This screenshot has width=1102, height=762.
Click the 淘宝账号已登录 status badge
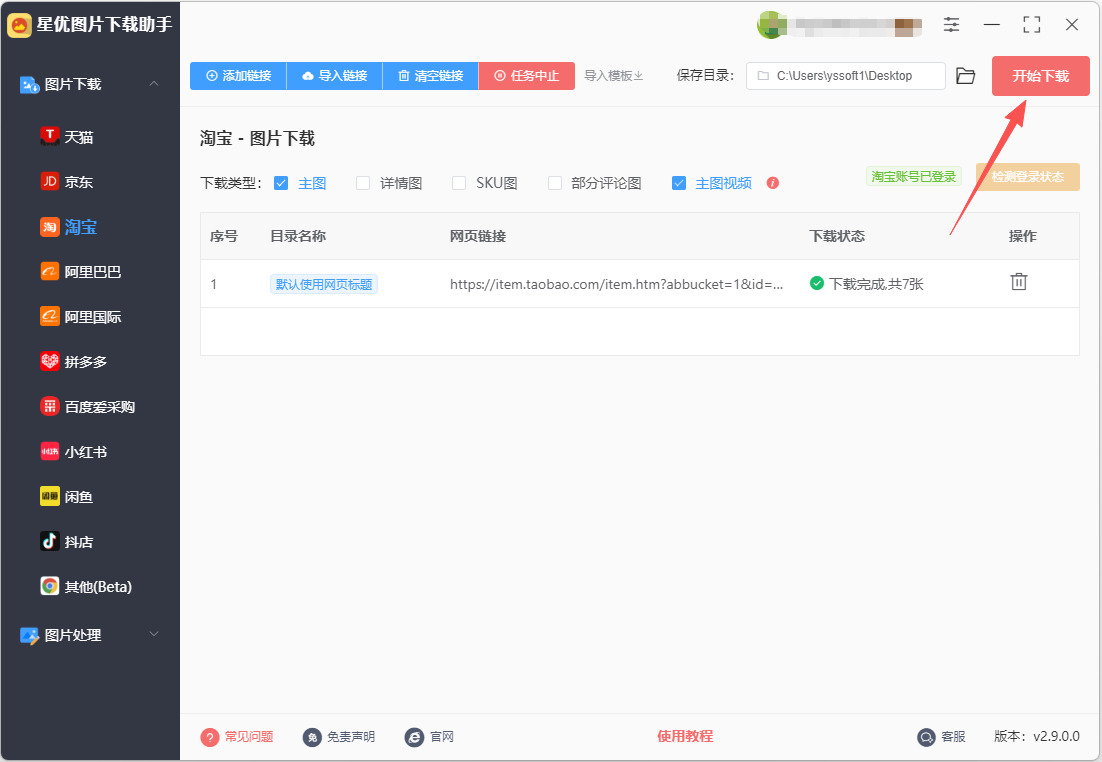(914, 177)
